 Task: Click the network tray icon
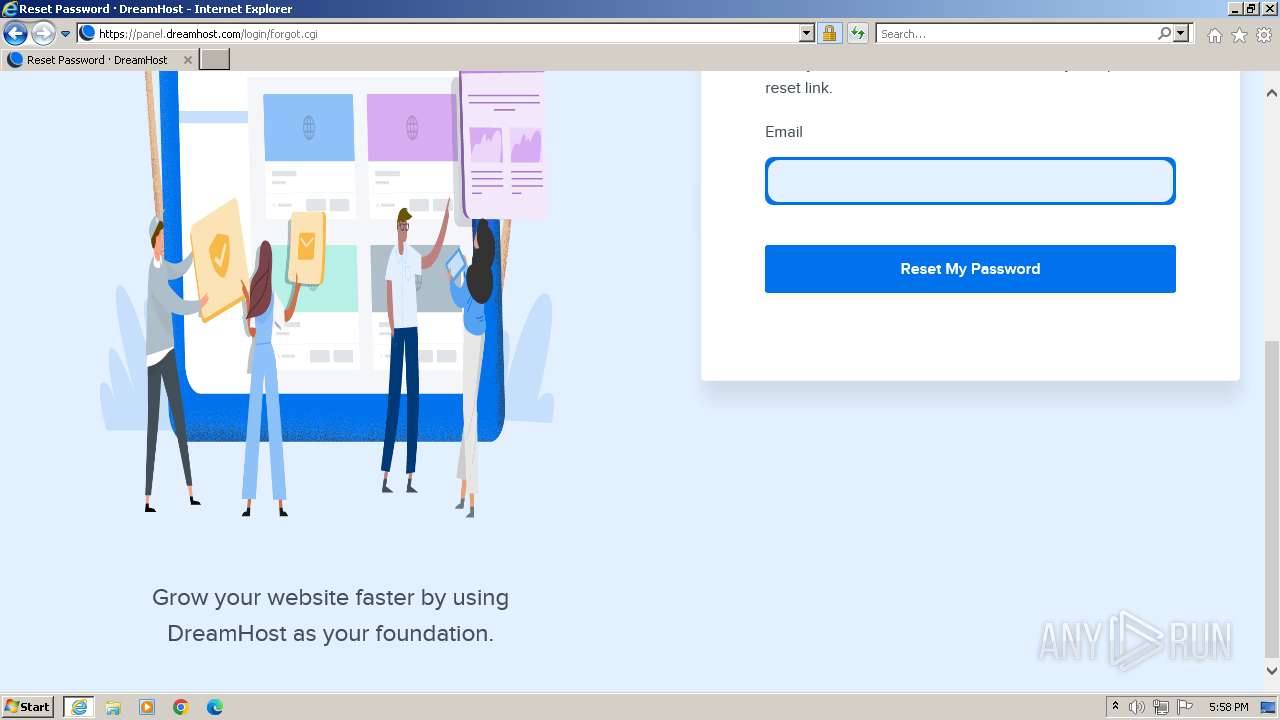(1161, 707)
